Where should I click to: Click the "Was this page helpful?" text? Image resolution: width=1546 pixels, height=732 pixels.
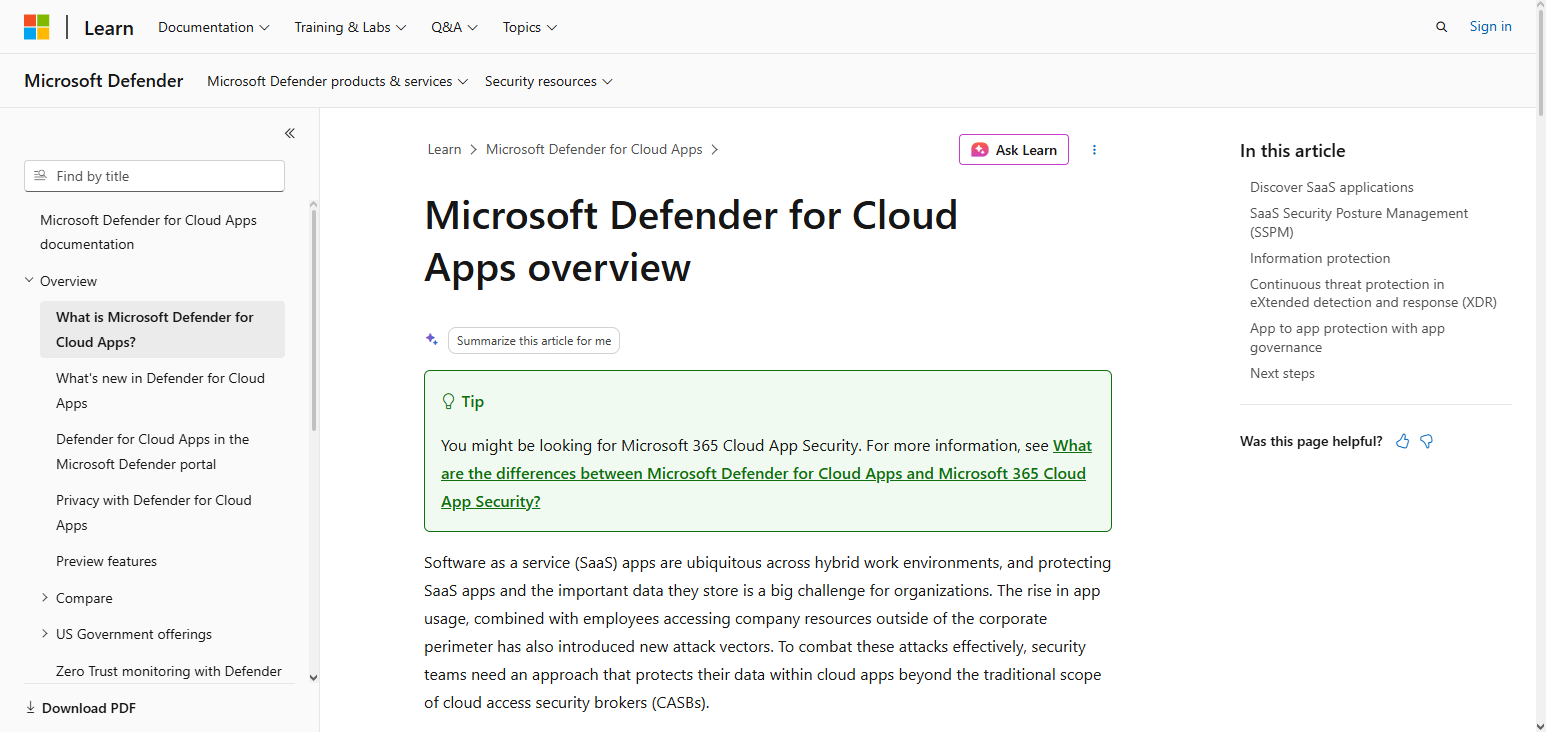tap(1311, 441)
